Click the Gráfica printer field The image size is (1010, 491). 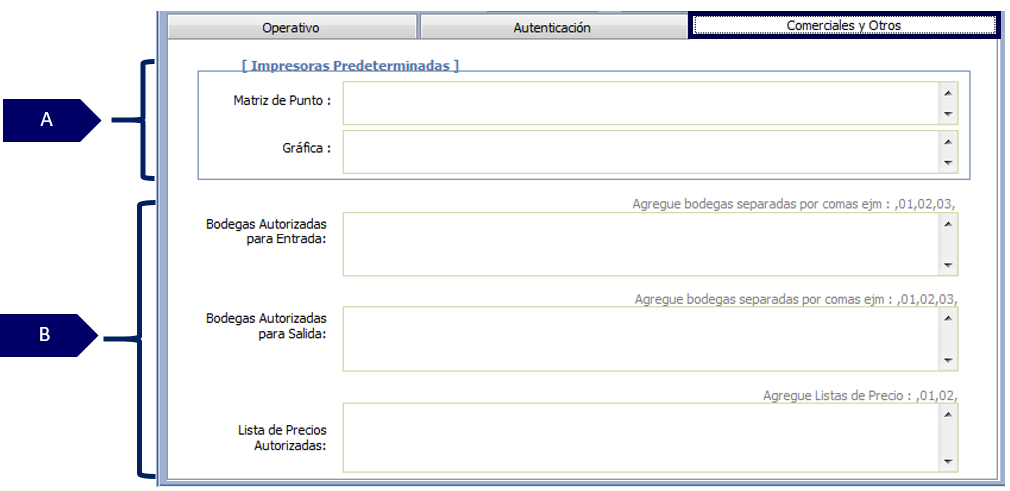[651, 152]
